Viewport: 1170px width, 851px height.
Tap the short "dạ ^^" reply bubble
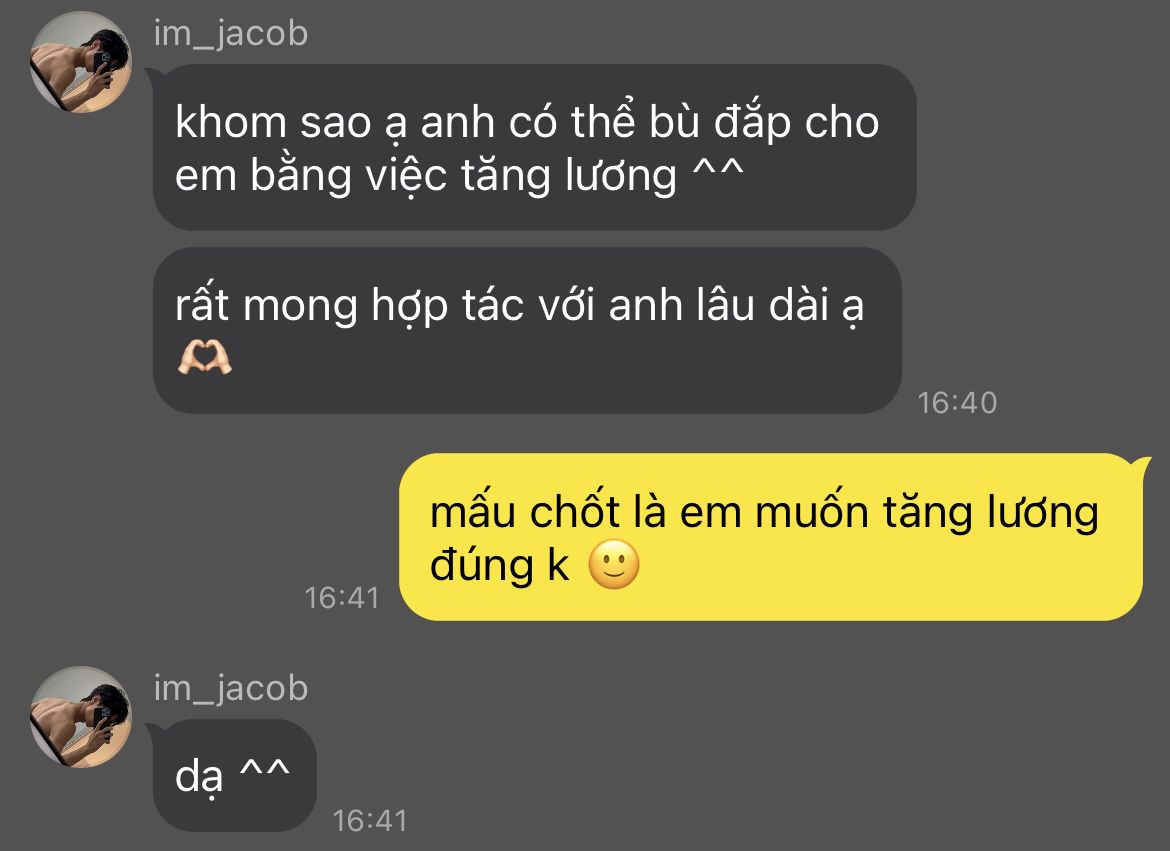click(234, 775)
